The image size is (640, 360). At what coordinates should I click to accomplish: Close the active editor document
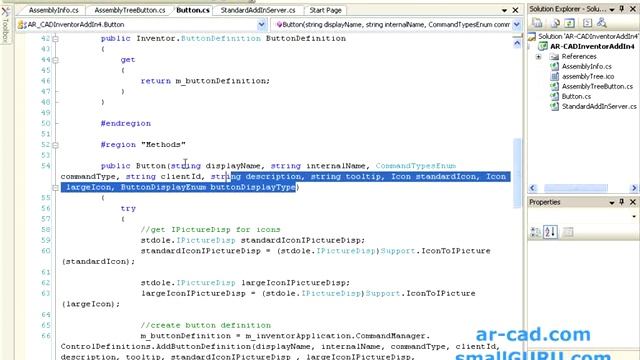[x=516, y=10]
